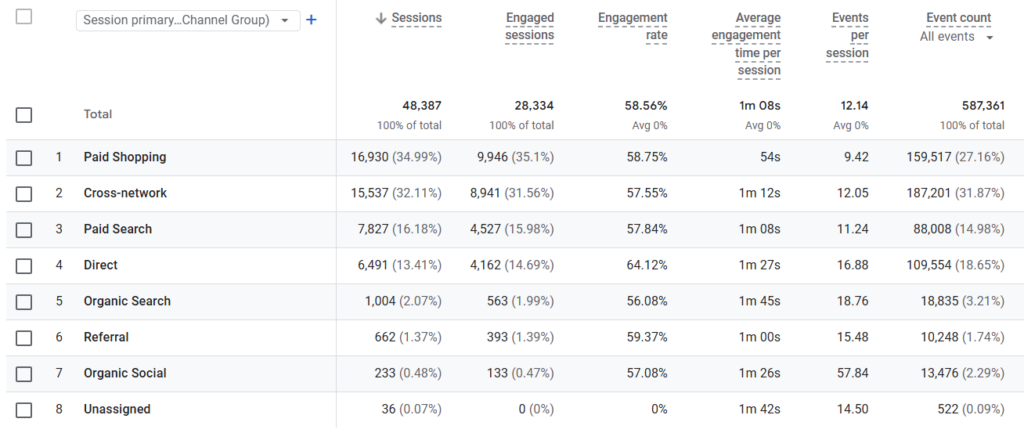Image resolution: width=1024 pixels, height=433 pixels.
Task: Sort table by Events per session
Action: (848, 35)
